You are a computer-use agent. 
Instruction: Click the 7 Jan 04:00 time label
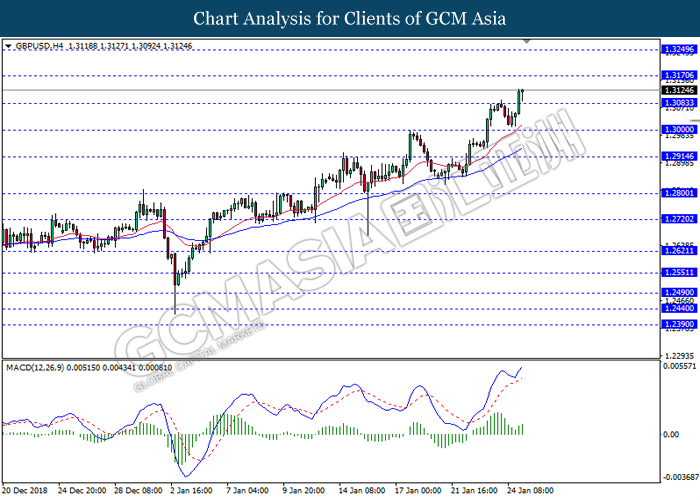point(248,490)
